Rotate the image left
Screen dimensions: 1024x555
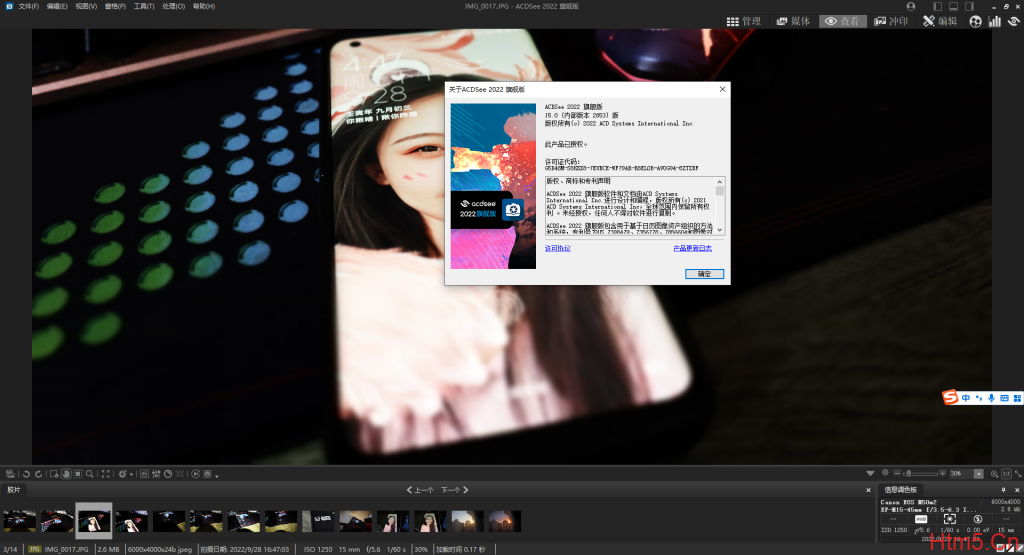click(x=27, y=474)
